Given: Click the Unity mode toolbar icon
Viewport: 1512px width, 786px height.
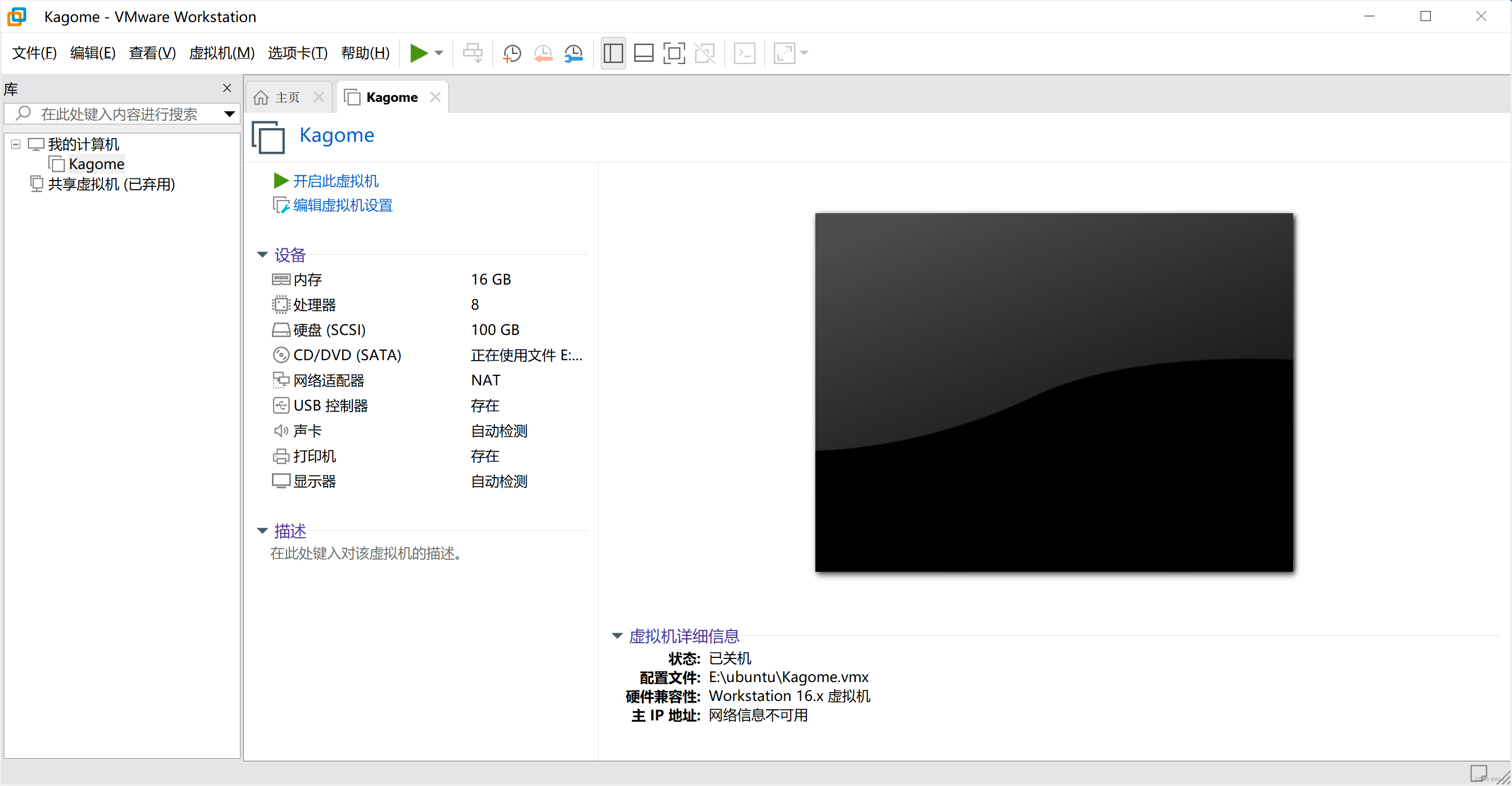Looking at the screenshot, I should (705, 54).
